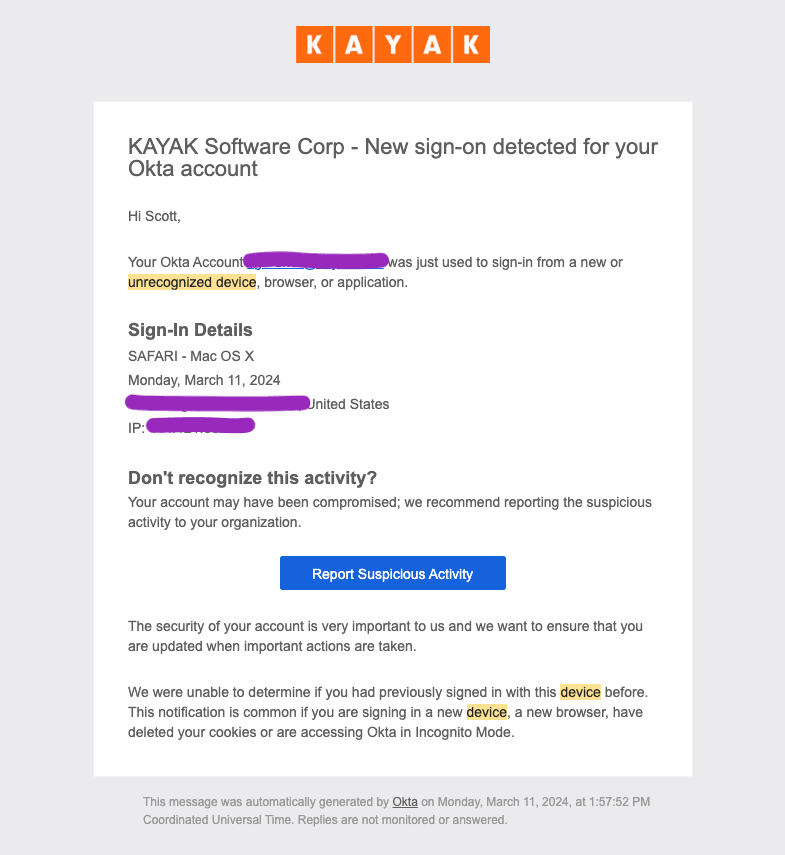785x855 pixels.
Task: Click the redacted IP address value
Action: pyautogui.click(x=200, y=424)
